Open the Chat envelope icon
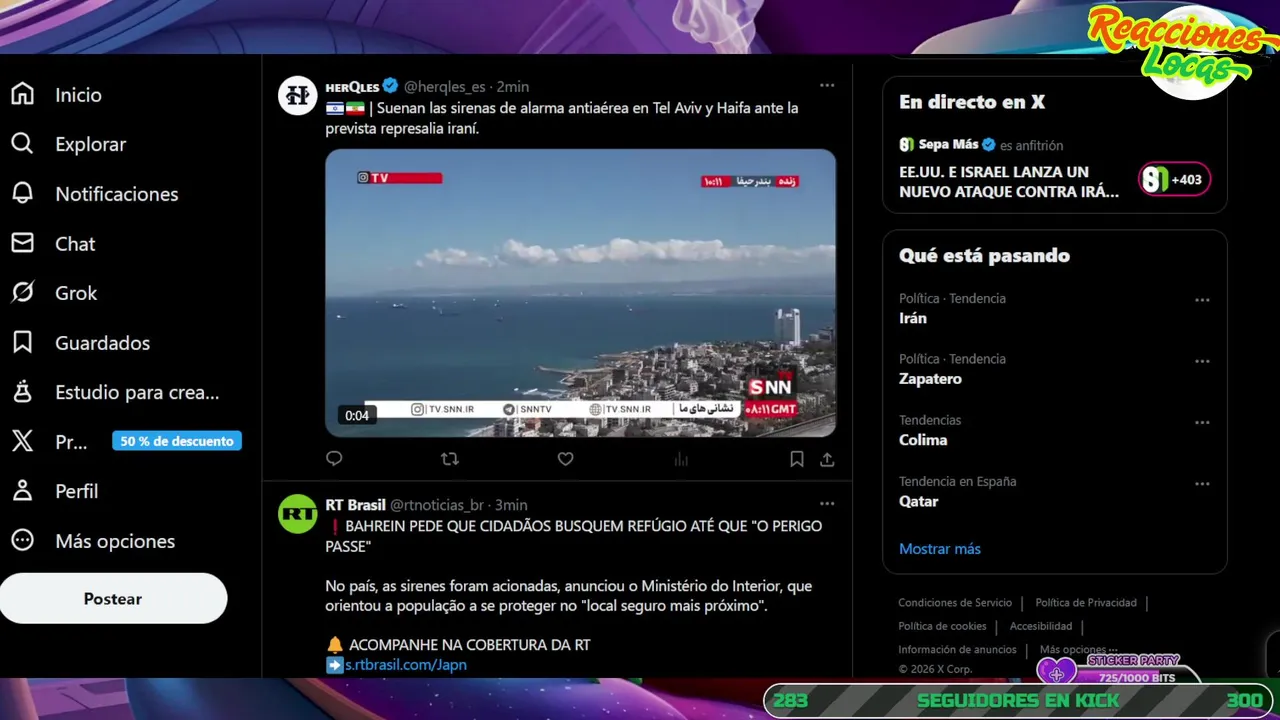The height and width of the screenshot is (720, 1280). point(22,243)
